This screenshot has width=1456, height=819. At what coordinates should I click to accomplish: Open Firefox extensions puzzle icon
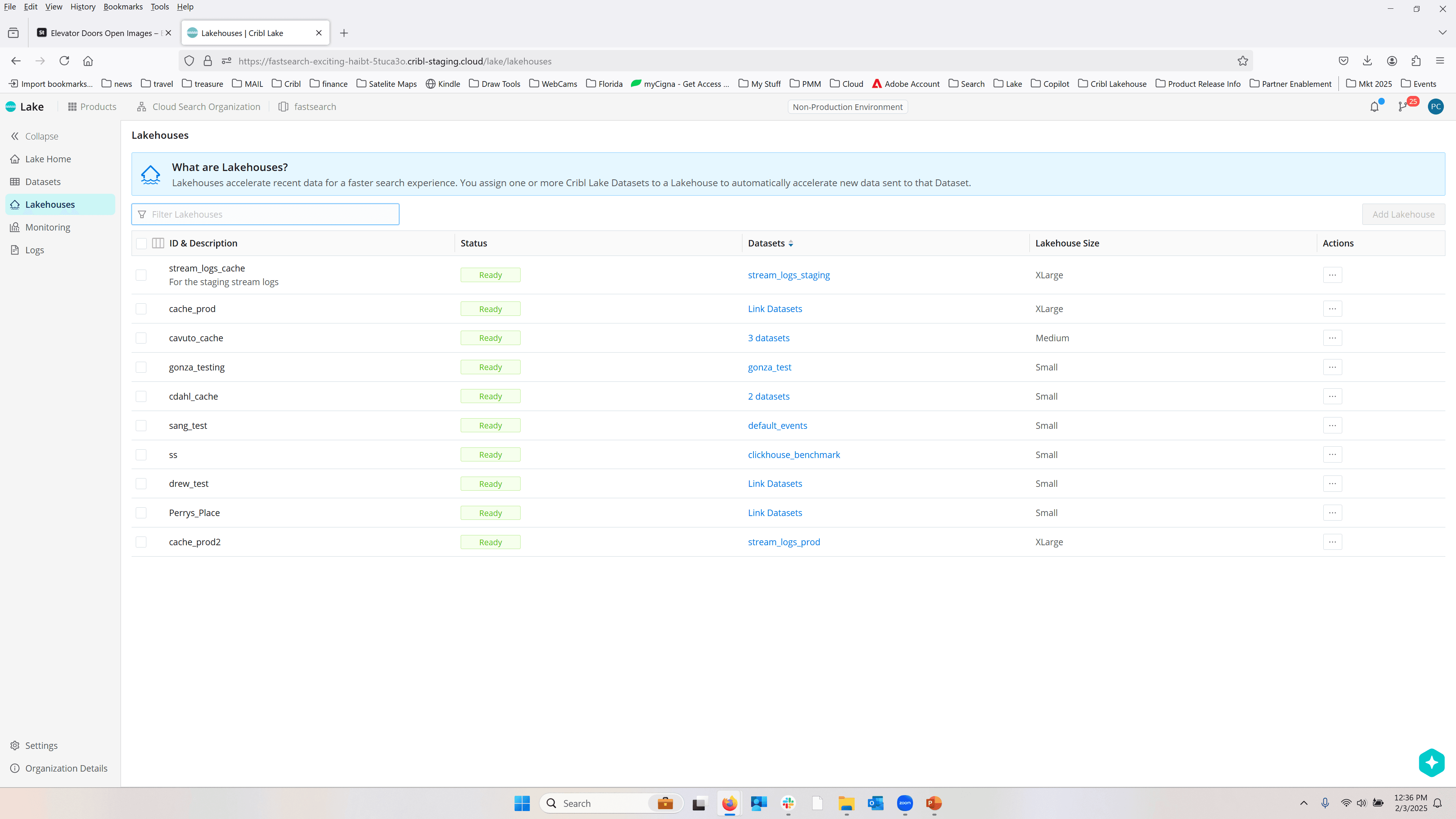coord(1416,61)
